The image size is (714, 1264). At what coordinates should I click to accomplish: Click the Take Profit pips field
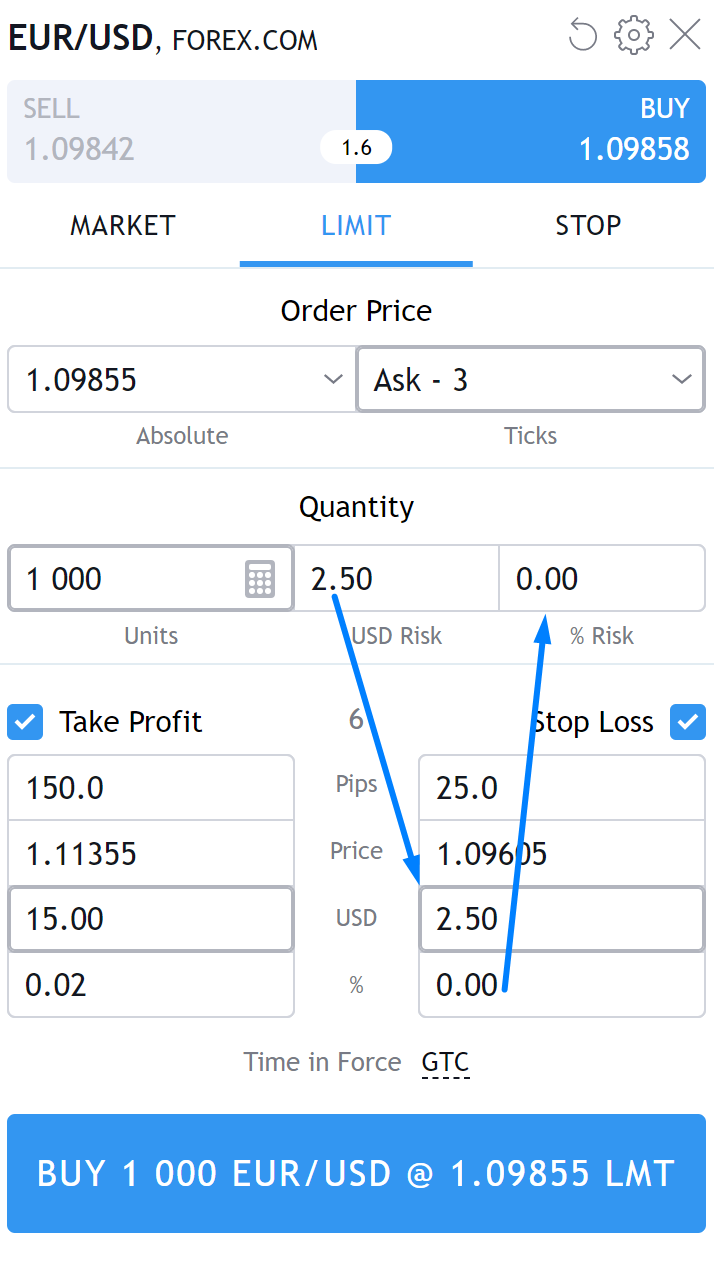[150, 788]
